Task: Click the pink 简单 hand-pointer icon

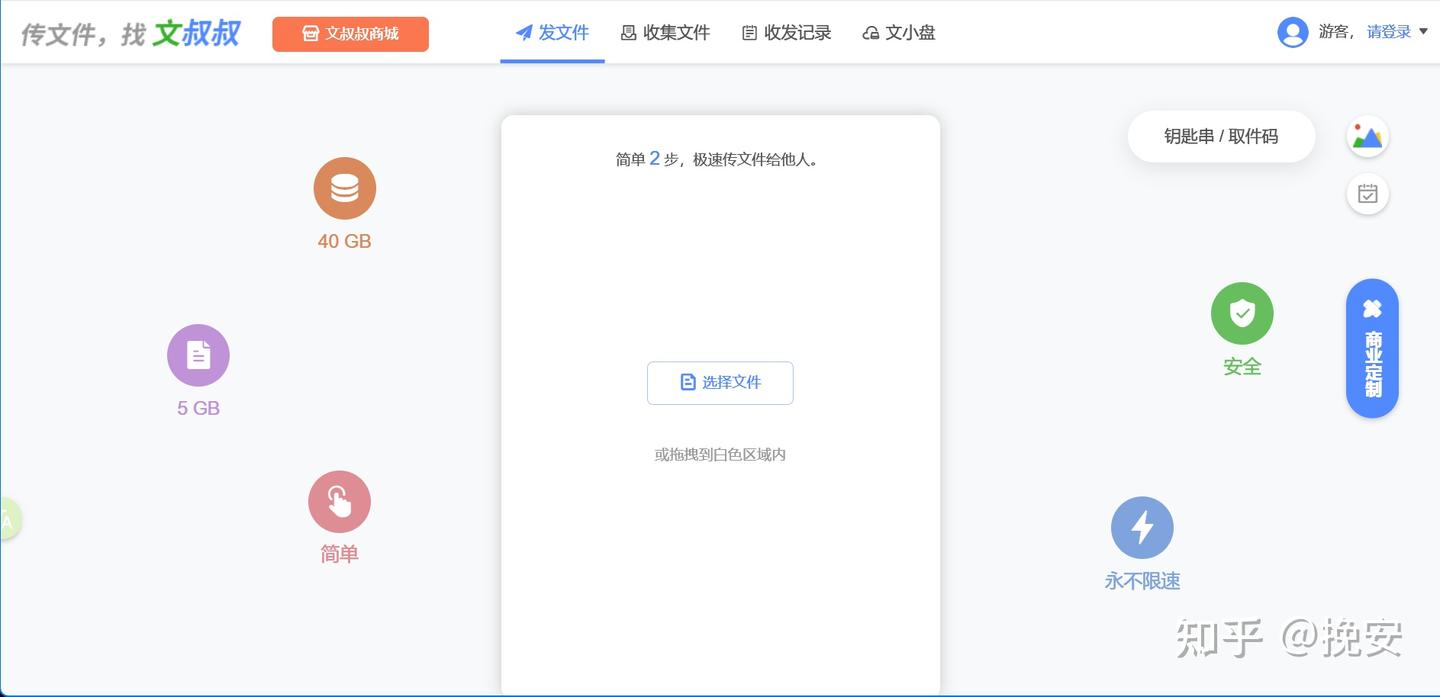Action: 339,501
